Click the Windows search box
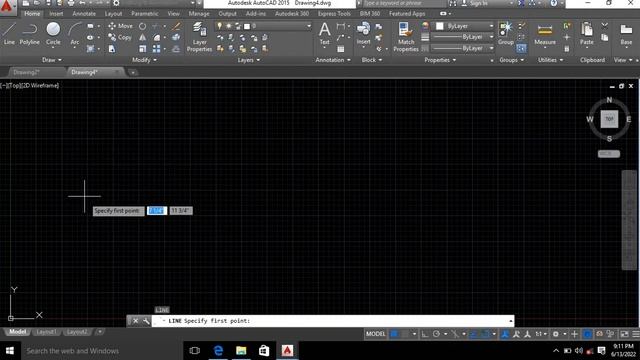Viewport: 640px width, 360px height. 101,351
